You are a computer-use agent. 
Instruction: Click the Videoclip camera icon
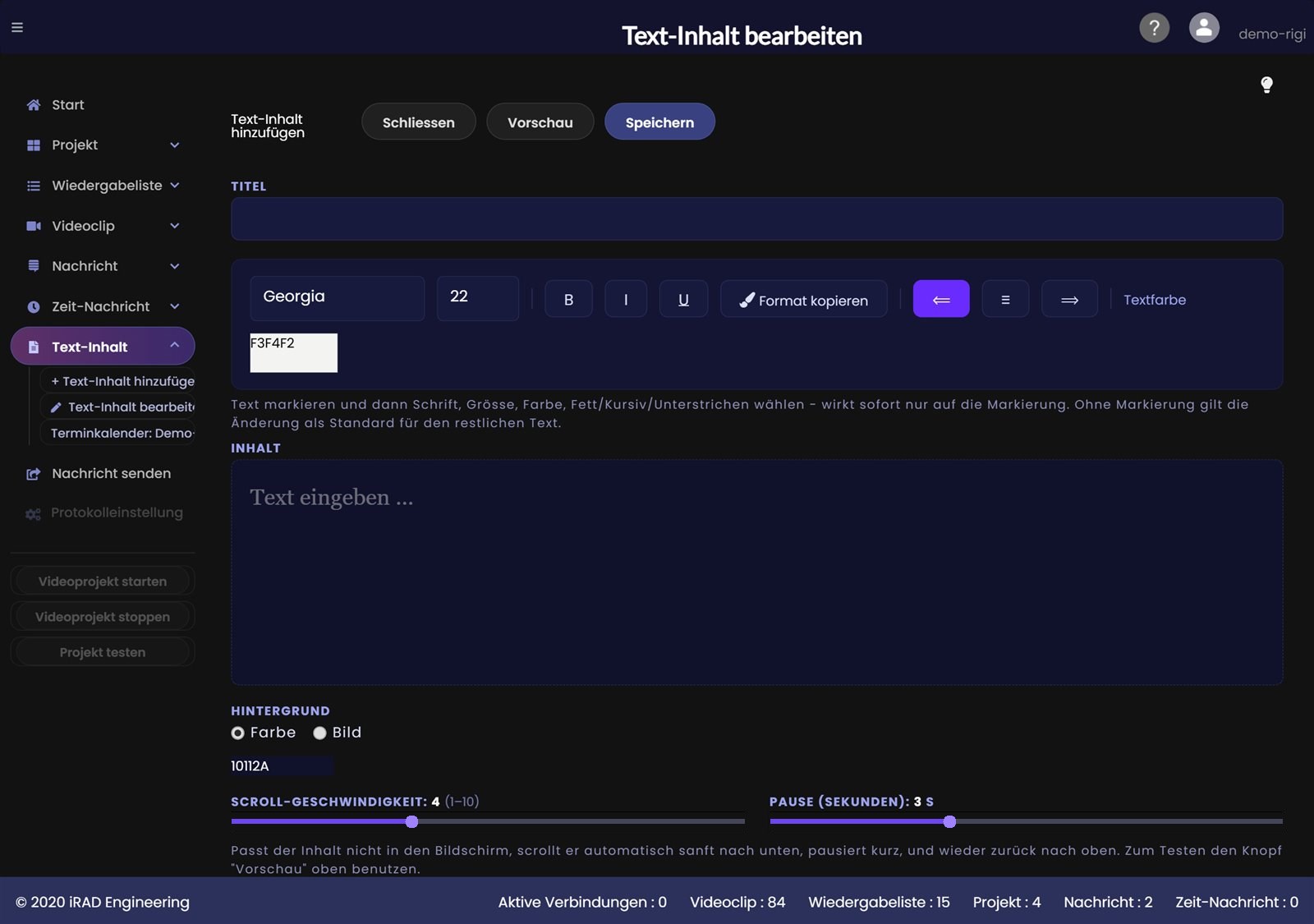(34, 226)
